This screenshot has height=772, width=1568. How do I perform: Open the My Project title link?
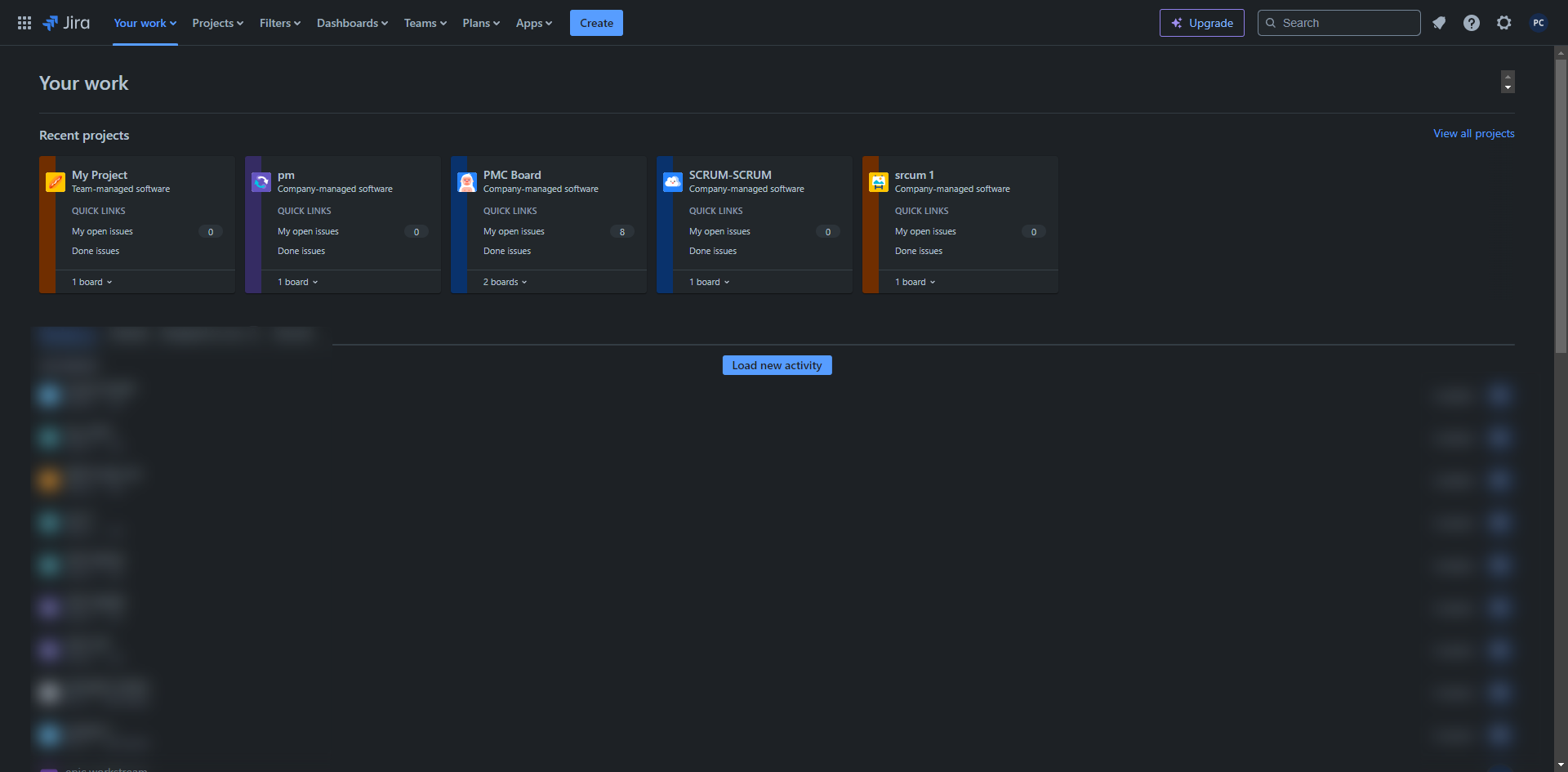tap(100, 175)
